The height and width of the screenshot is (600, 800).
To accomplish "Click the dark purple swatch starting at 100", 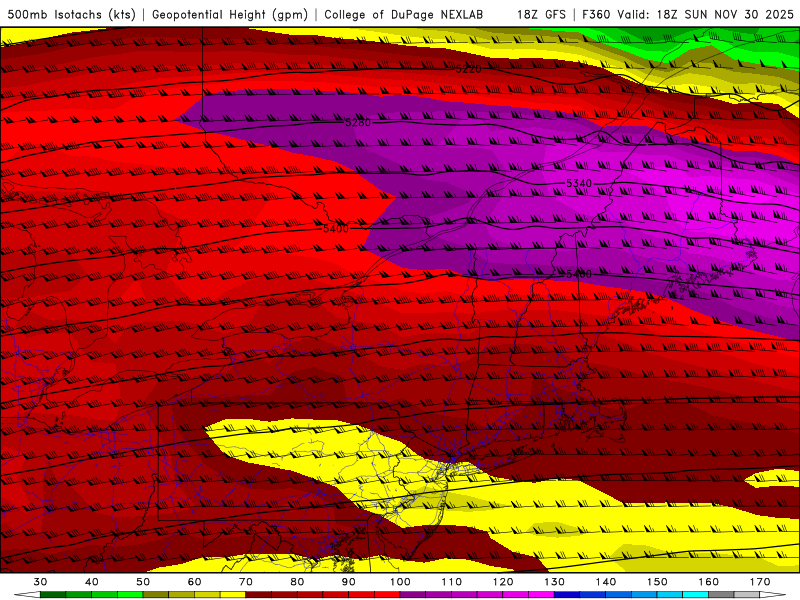I will pyautogui.click(x=413, y=595).
